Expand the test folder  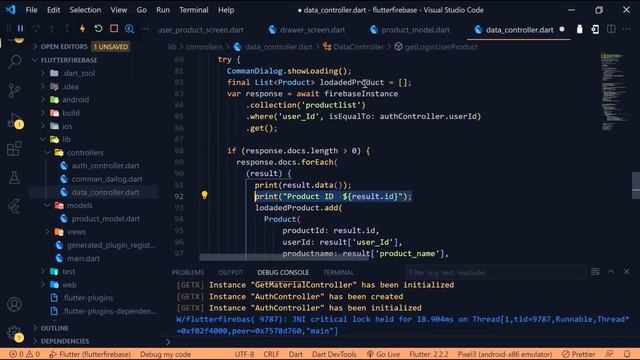click(68, 271)
